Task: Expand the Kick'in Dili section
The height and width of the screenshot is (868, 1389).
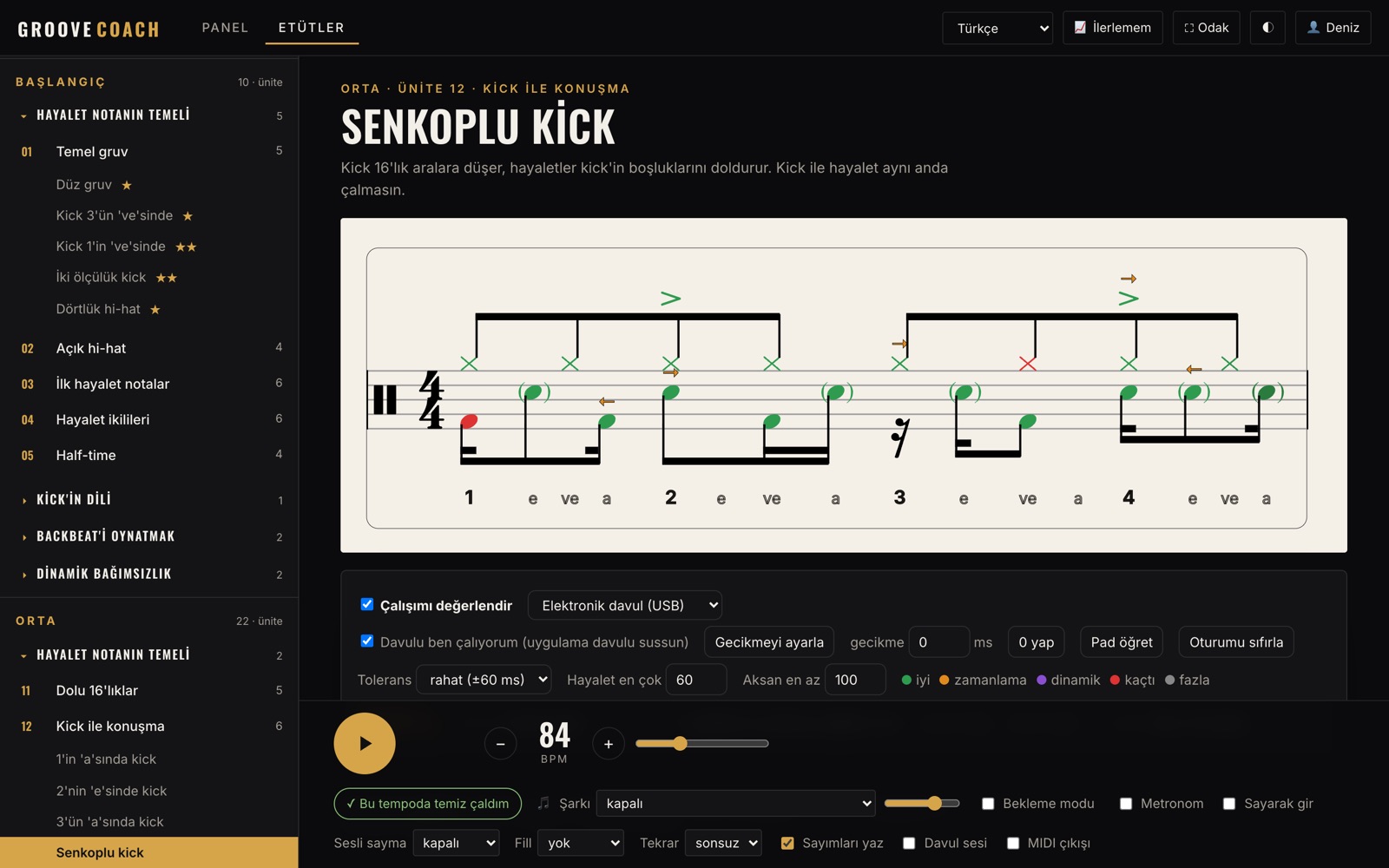Action: (149, 500)
